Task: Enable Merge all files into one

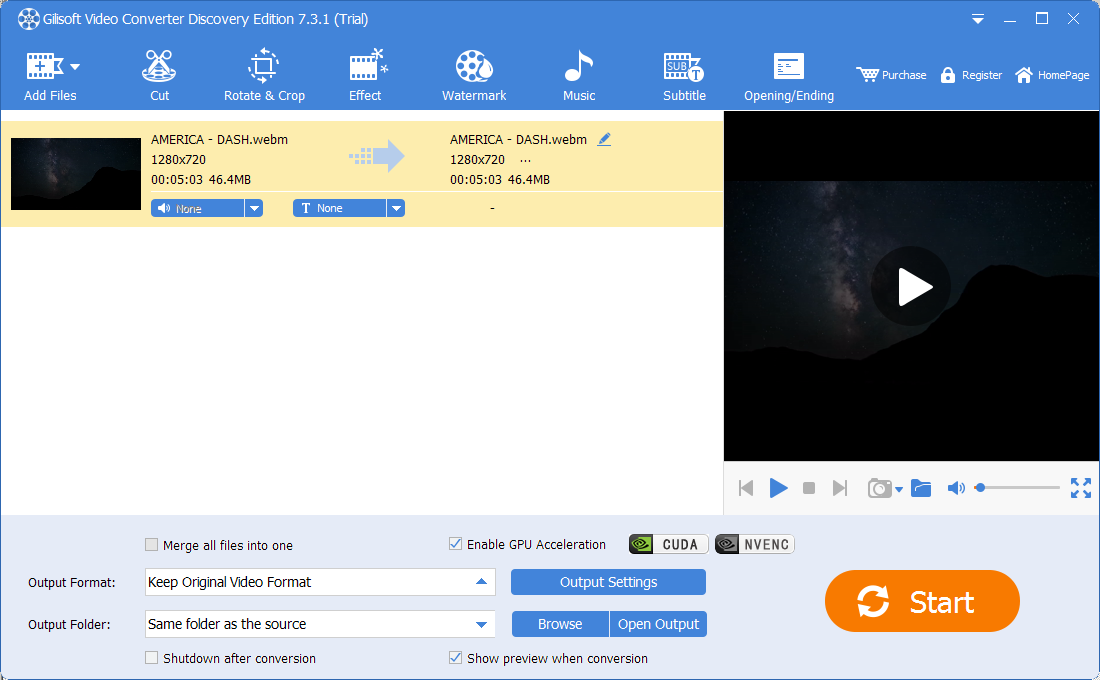Action: pos(151,545)
